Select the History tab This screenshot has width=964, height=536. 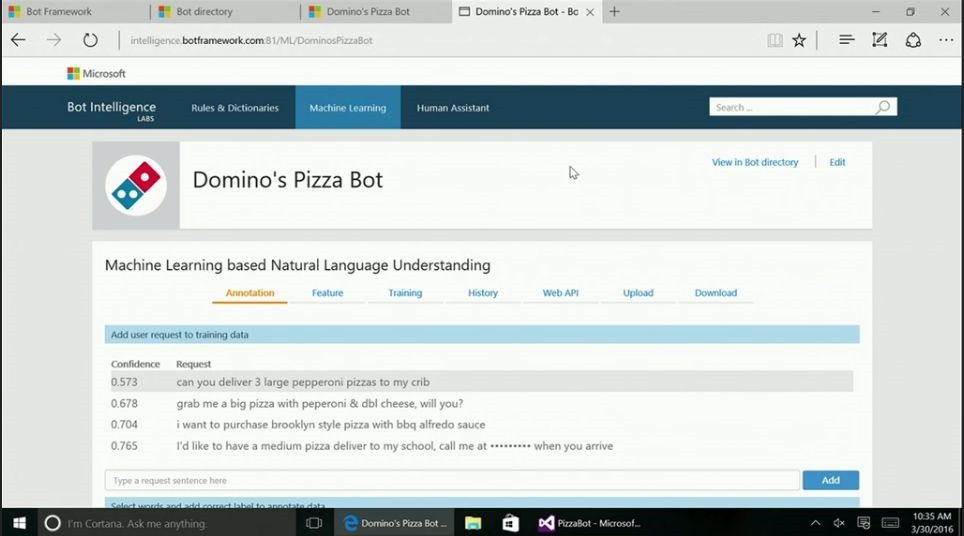pos(483,293)
